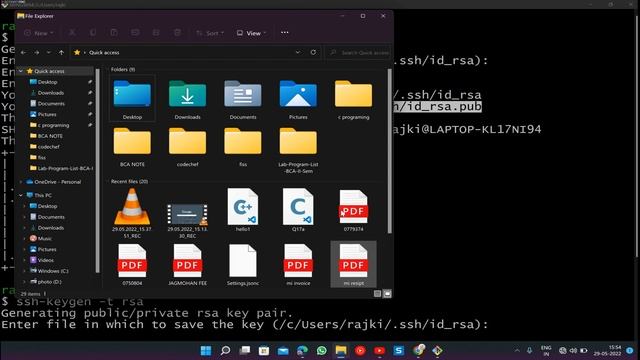This screenshot has height=360, width=640.
Task: Open WhatsApp from the taskbar
Action: [322, 350]
